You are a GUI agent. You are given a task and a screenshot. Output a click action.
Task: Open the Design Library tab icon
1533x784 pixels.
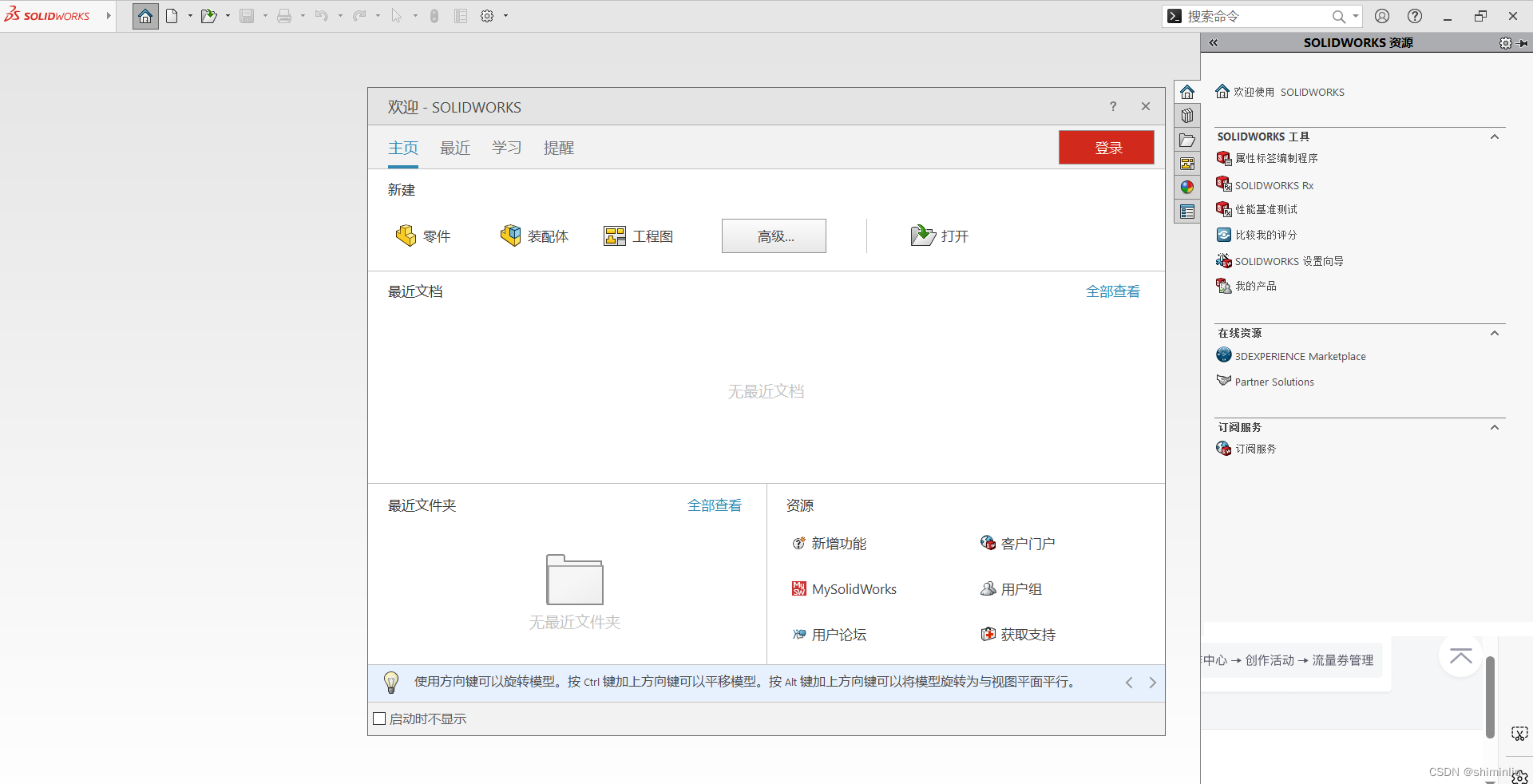[x=1187, y=116]
